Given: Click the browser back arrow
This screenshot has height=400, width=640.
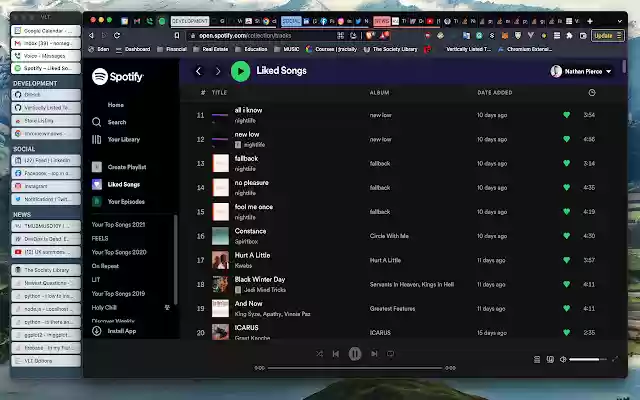Looking at the screenshot, I should pos(91,36).
